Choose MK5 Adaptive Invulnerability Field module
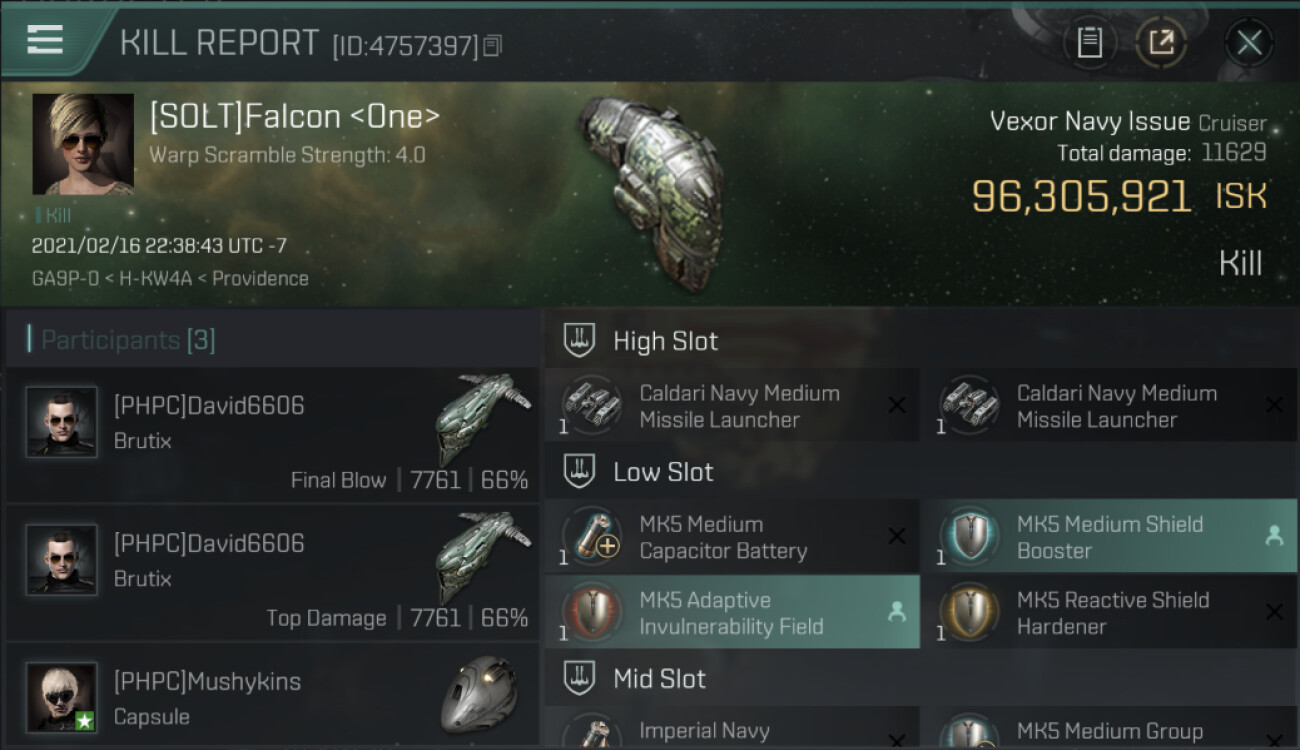This screenshot has width=1300, height=750. 731,613
